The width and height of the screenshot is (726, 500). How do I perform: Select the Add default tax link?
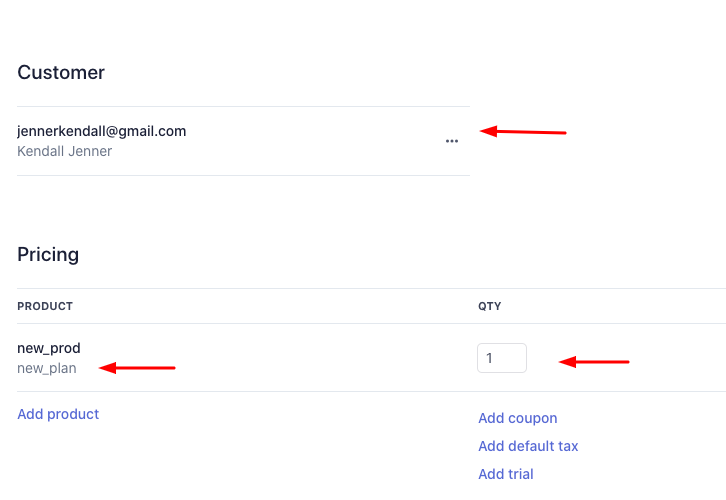point(528,446)
